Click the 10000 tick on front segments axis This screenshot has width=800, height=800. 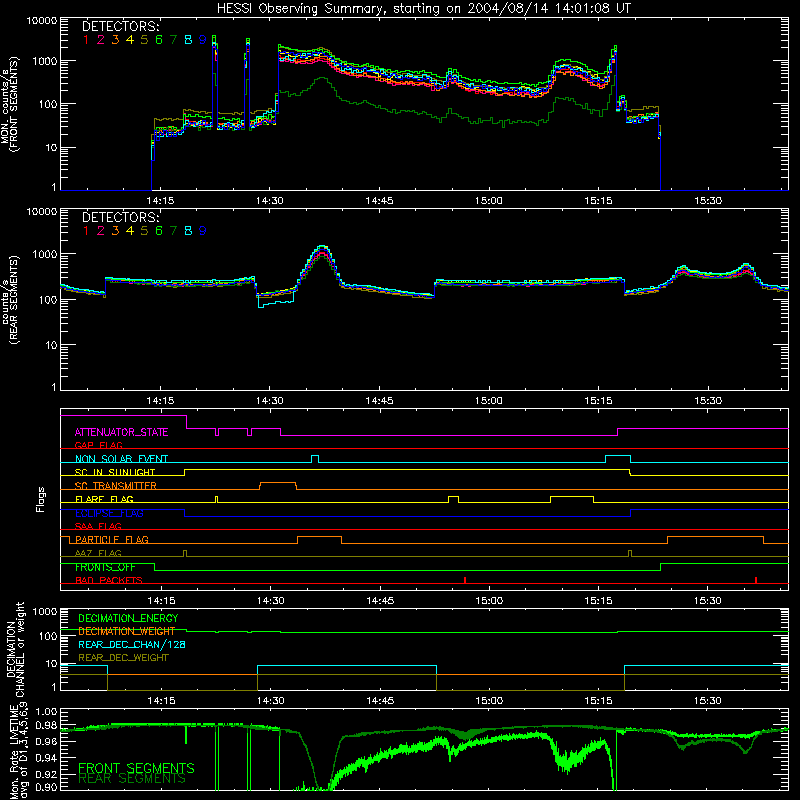(x=42, y=21)
